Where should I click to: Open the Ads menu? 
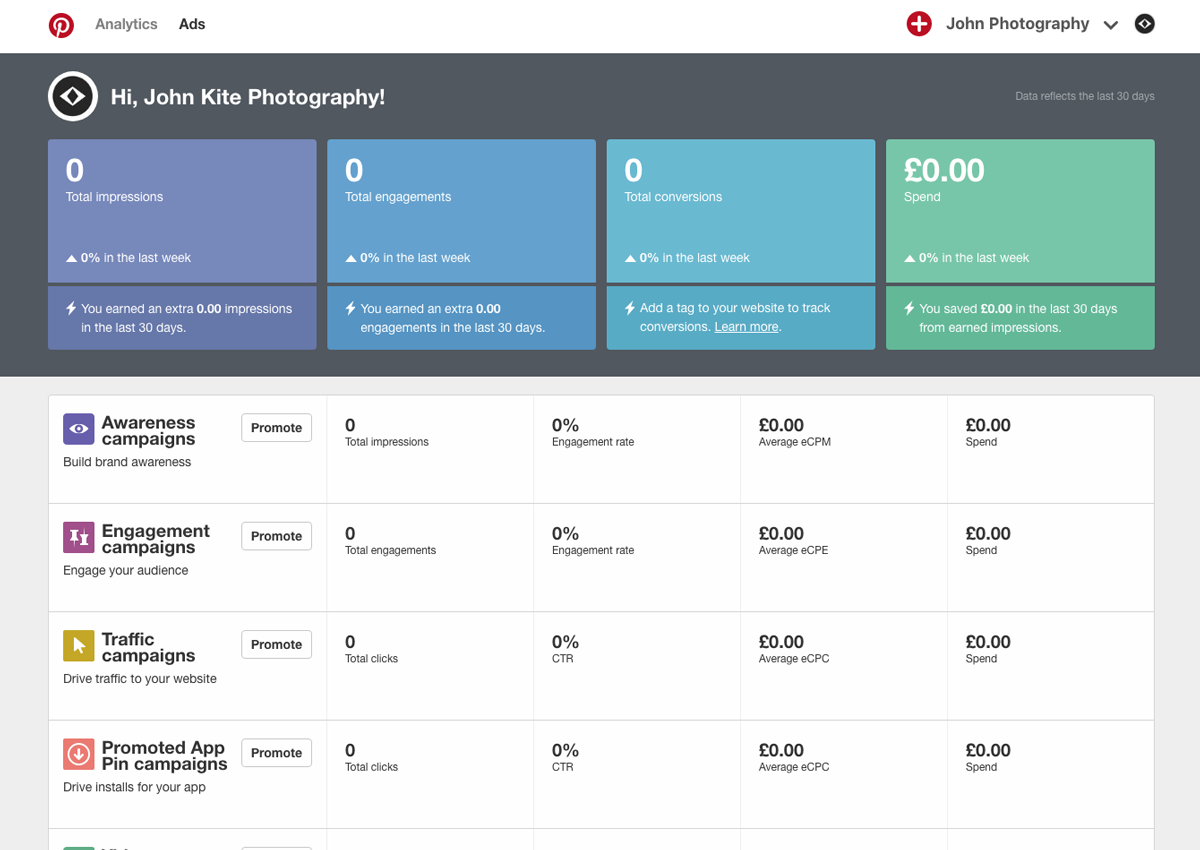point(192,24)
